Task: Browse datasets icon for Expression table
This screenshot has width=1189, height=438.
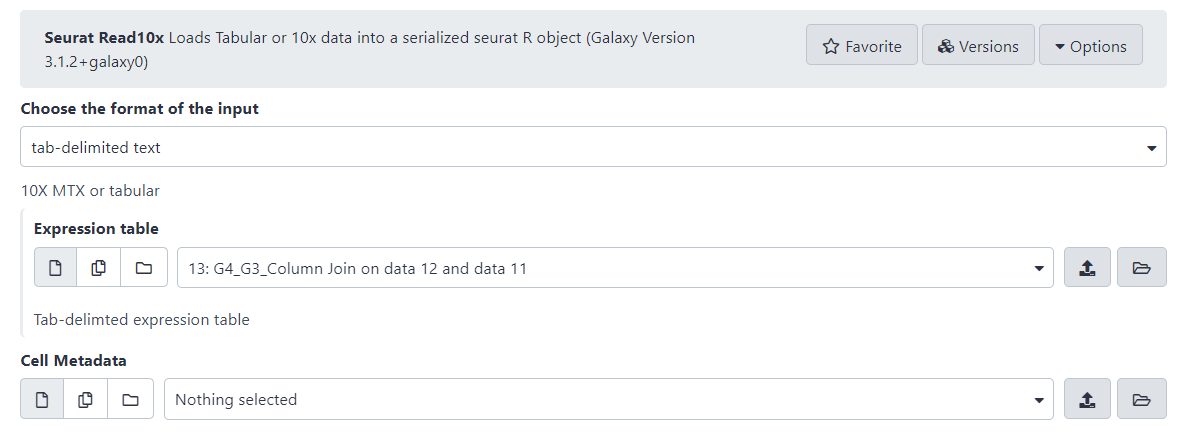Action: pos(1142,268)
